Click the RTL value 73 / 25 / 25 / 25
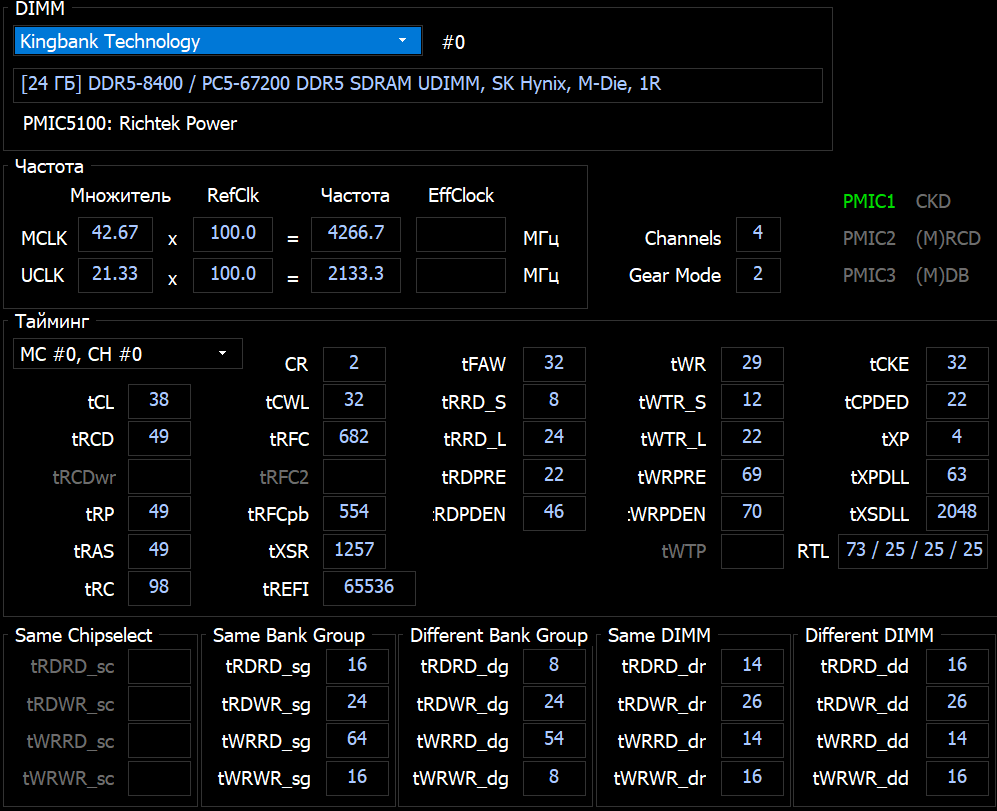Screen dimensions: 997x811 pos(913,550)
